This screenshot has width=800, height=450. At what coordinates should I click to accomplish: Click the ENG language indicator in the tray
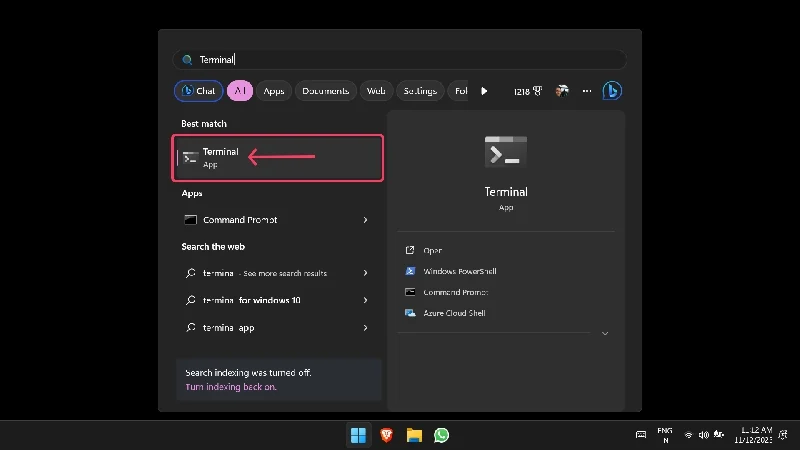pos(665,435)
